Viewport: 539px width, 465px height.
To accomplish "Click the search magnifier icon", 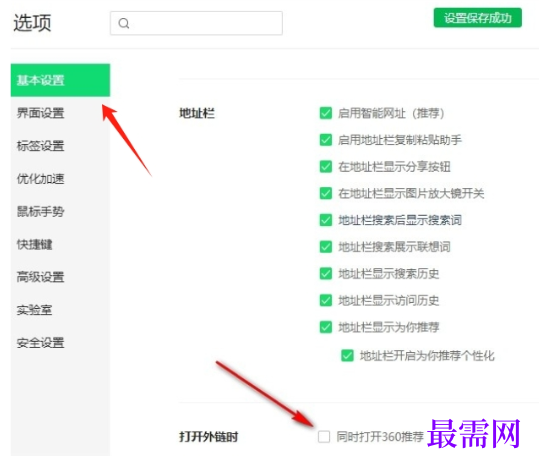I will click(x=124, y=23).
